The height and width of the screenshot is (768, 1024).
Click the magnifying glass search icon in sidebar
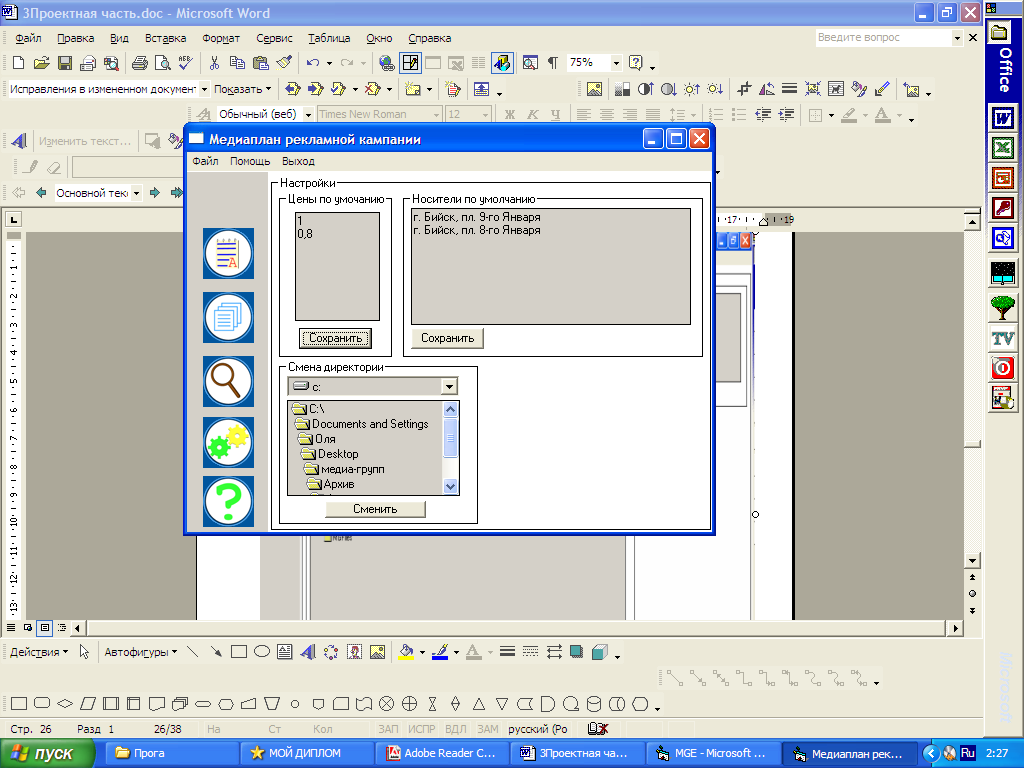coord(228,381)
